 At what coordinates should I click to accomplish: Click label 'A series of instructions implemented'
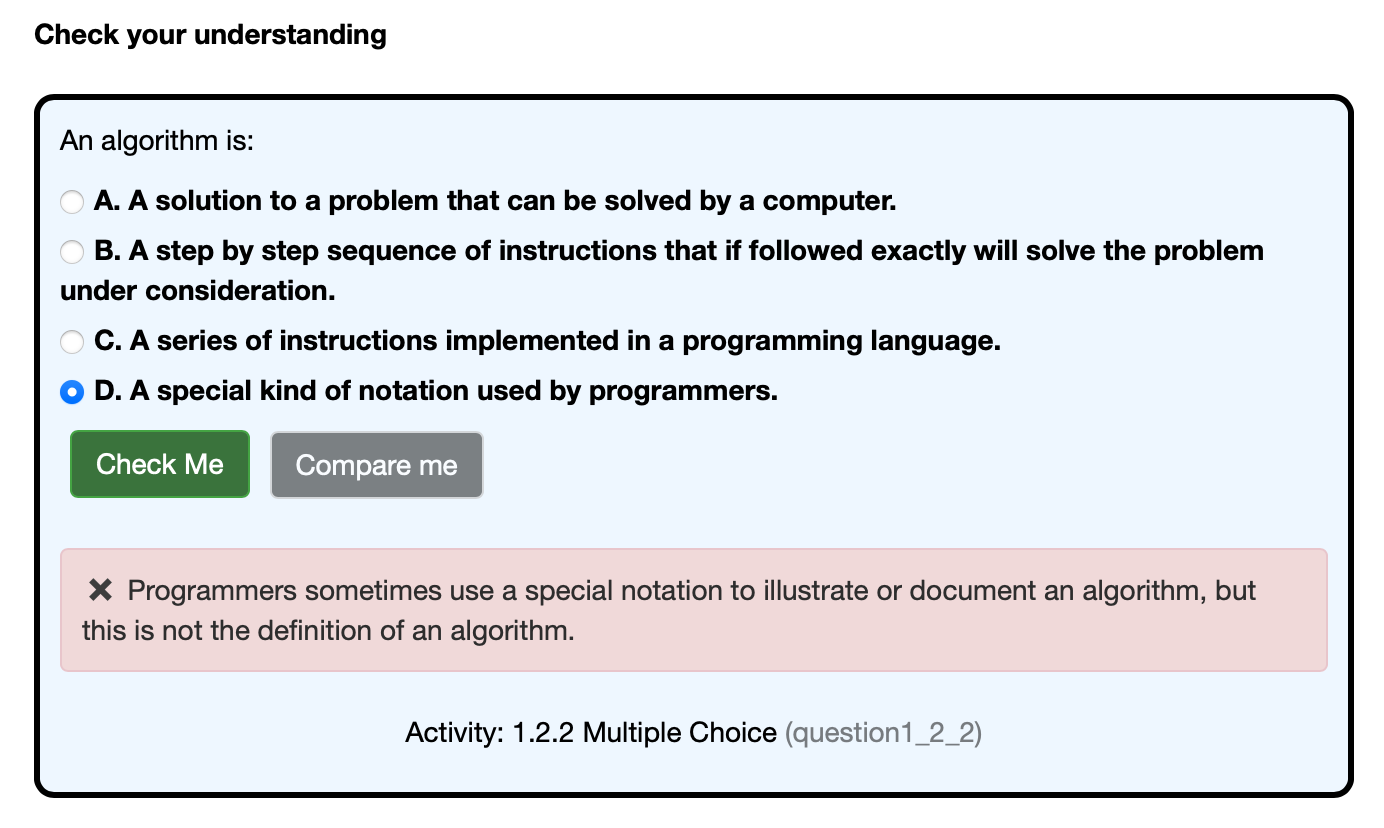378,341
